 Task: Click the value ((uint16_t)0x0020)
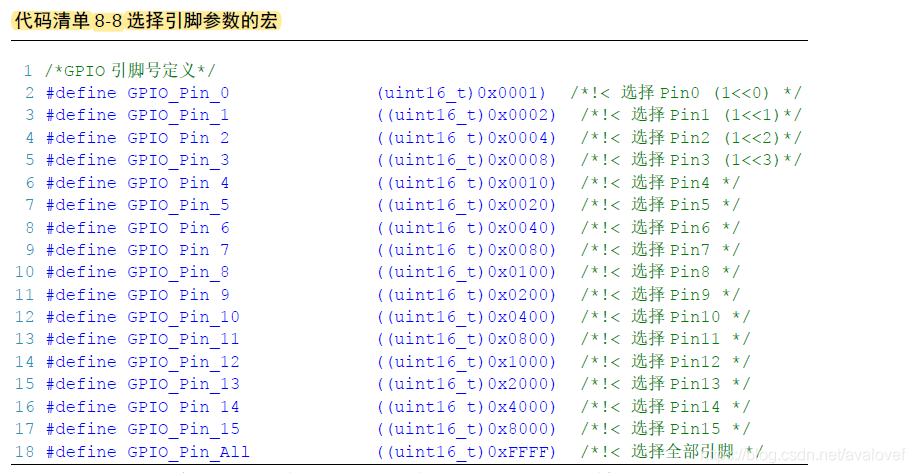[467, 205]
